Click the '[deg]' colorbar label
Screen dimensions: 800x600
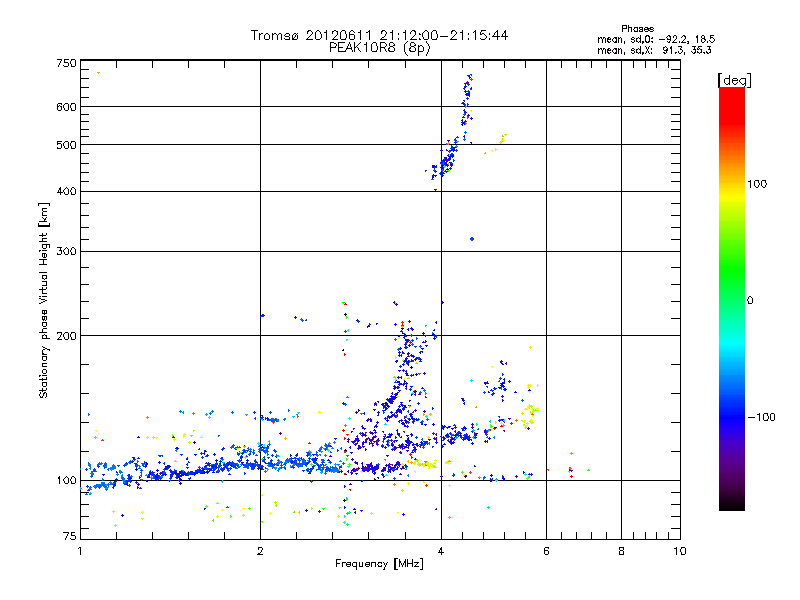click(x=734, y=80)
